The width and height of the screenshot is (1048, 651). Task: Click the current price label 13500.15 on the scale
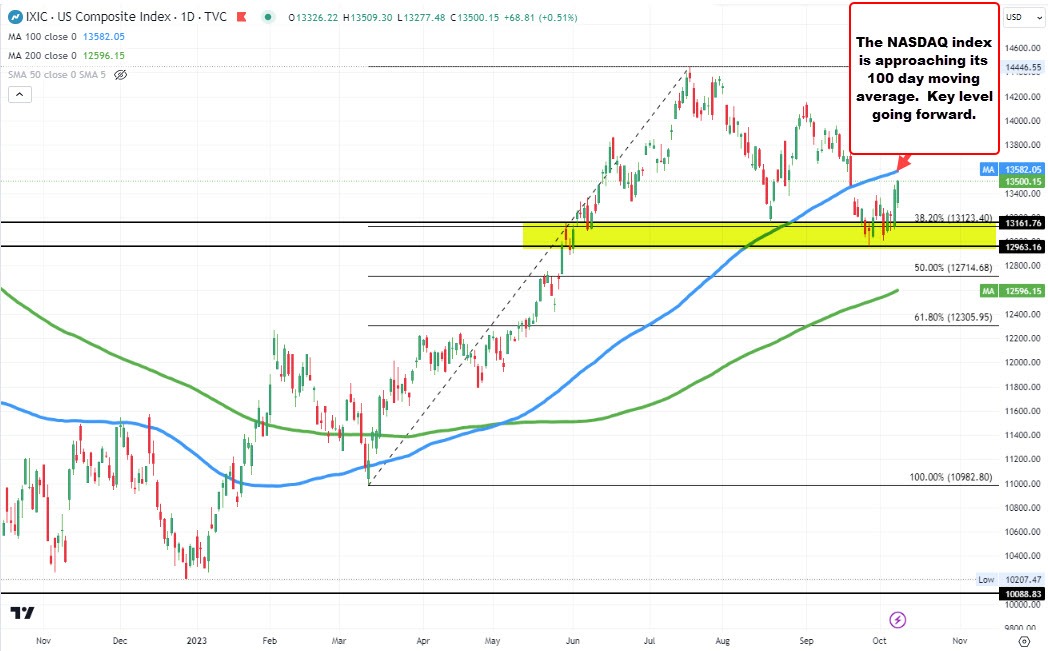(1020, 182)
